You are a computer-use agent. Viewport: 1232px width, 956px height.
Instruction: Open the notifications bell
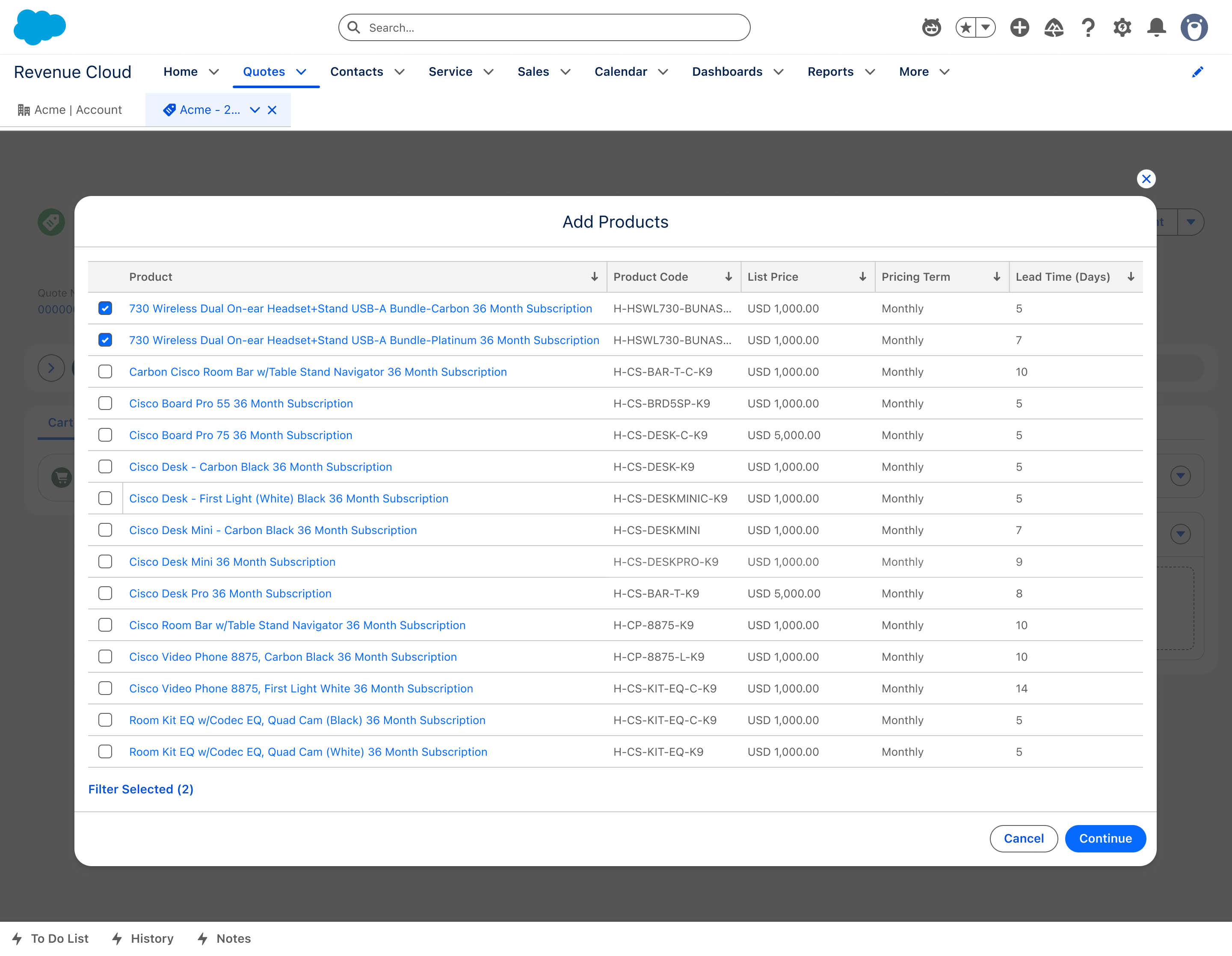click(1156, 27)
